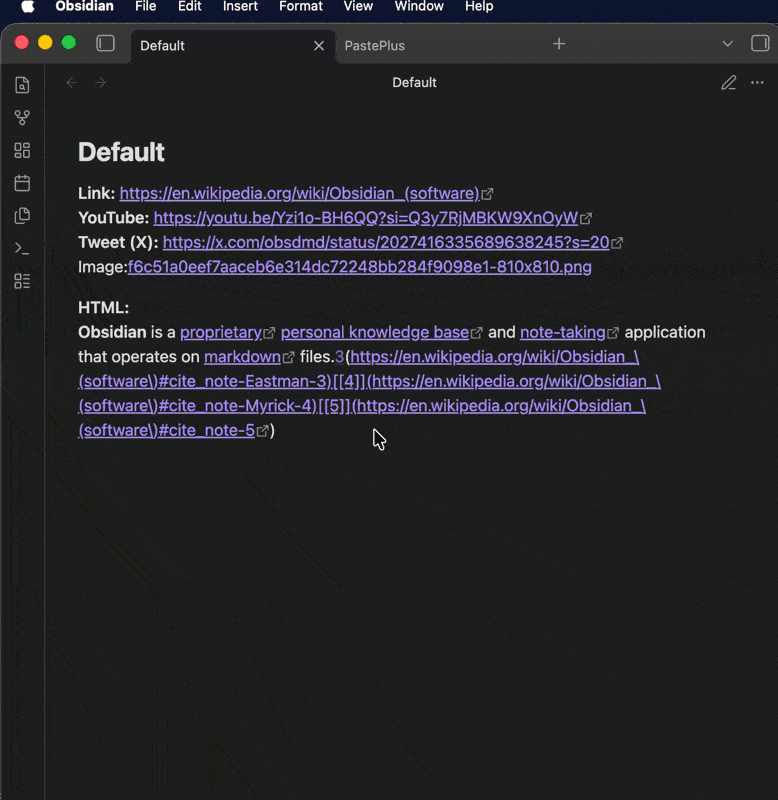This screenshot has height=800, width=778.
Task: Open the Window menu
Action: point(419,7)
